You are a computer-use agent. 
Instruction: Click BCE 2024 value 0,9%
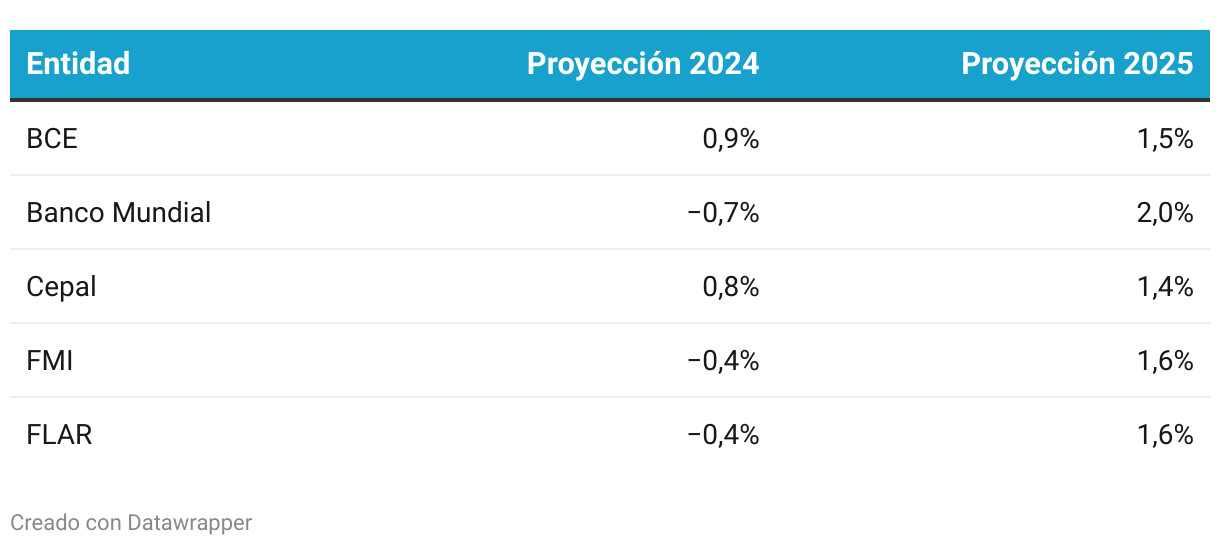[731, 139]
